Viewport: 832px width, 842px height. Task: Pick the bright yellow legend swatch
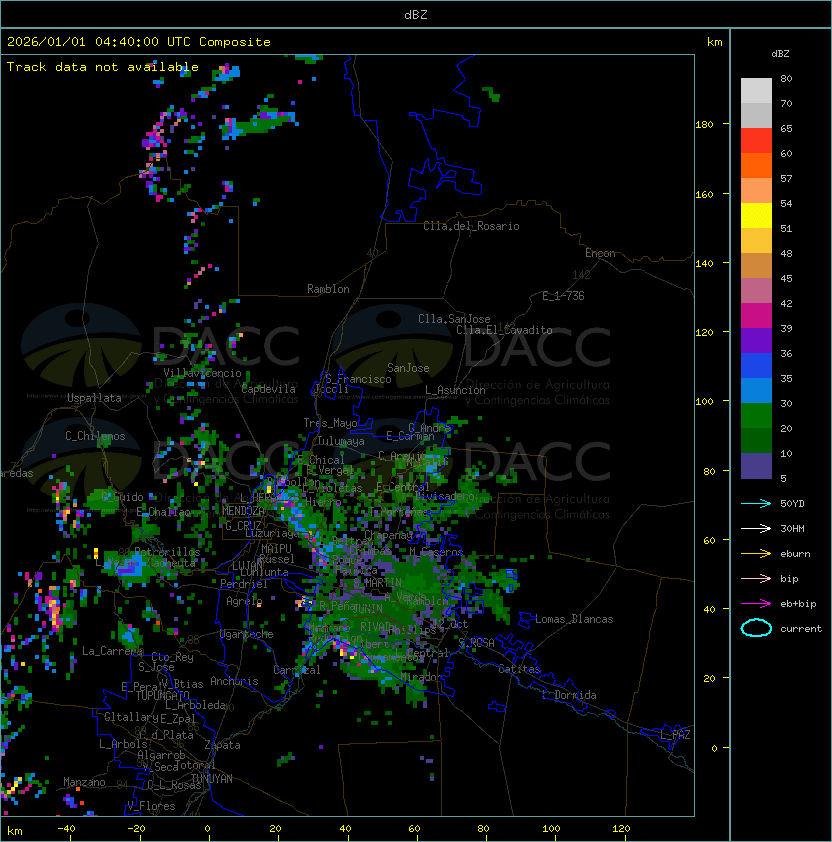pos(756,215)
